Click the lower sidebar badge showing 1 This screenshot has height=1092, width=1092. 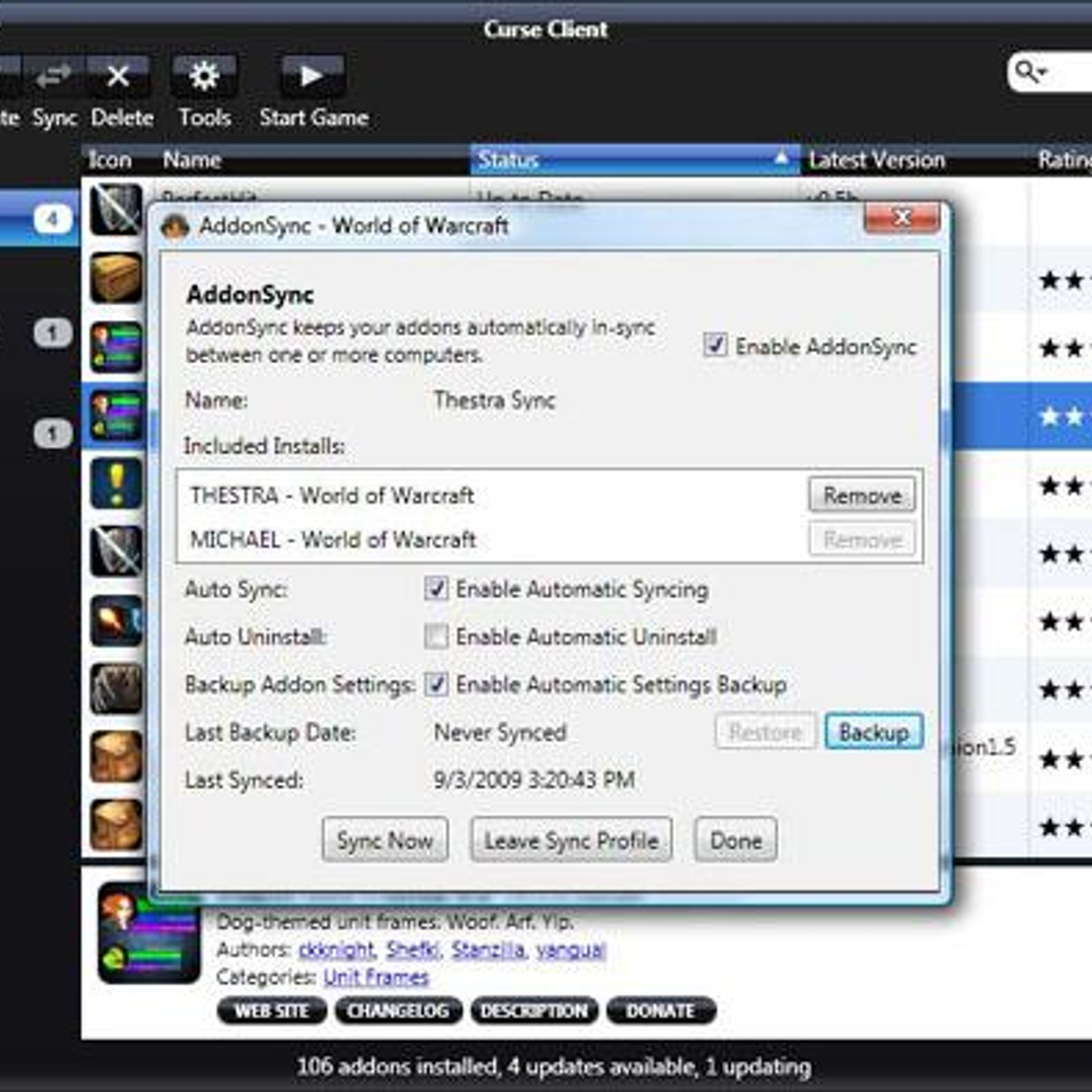pos(53,433)
